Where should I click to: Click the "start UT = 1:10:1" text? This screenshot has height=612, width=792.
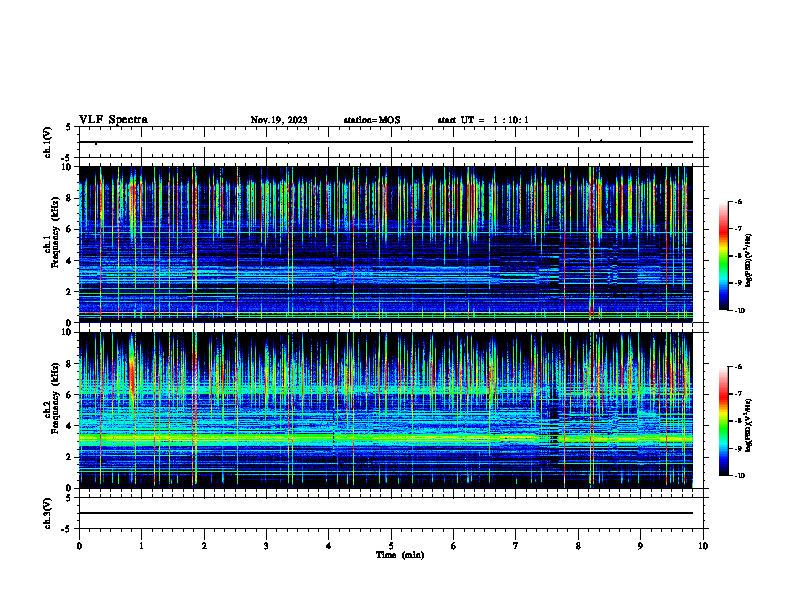(x=483, y=120)
